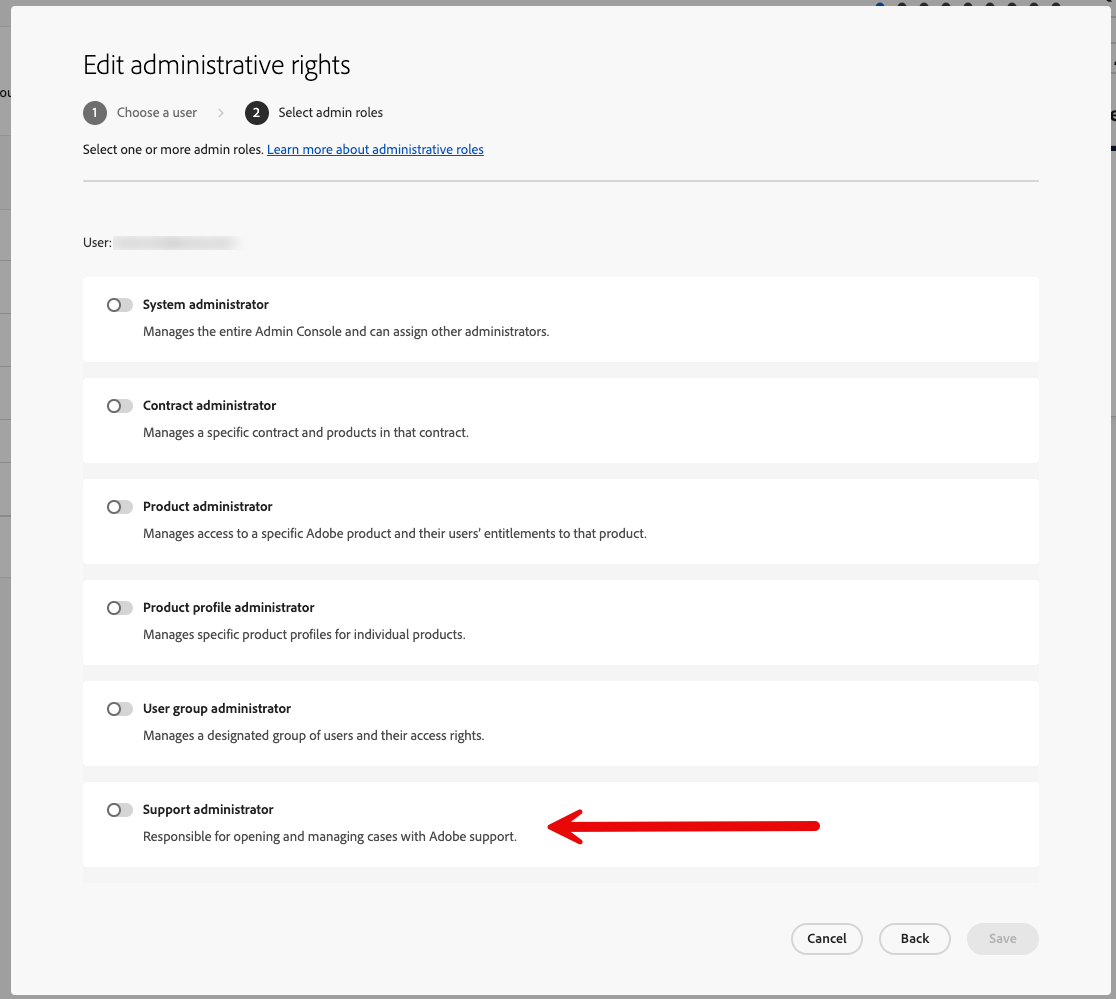Toggle Support administrator role on
This screenshot has width=1116, height=999.
point(119,810)
